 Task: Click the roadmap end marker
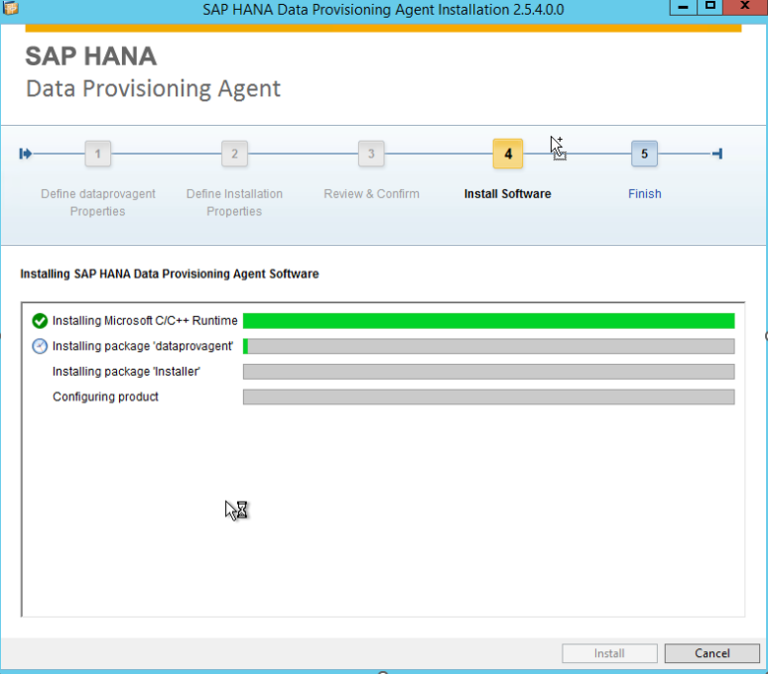[x=718, y=154]
